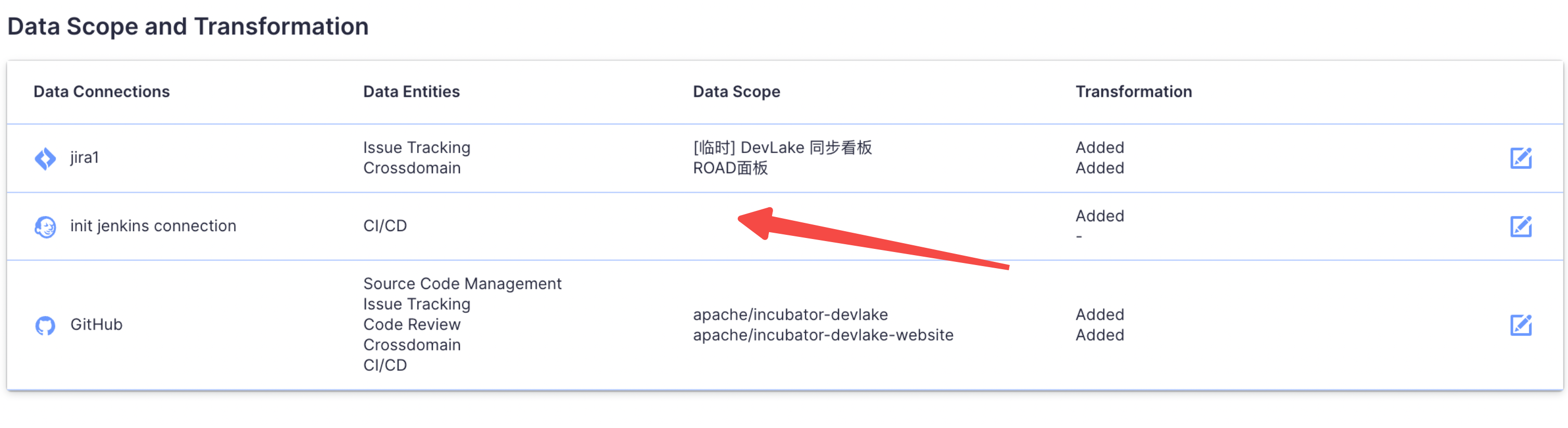Select the jira1 connection icon

coord(46,158)
